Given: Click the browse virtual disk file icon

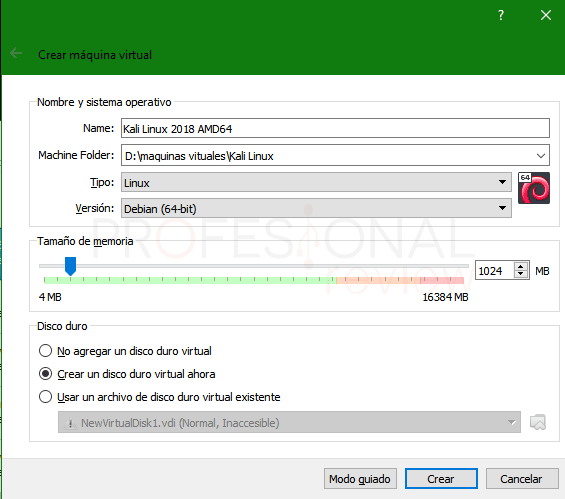Looking at the screenshot, I should point(538,422).
